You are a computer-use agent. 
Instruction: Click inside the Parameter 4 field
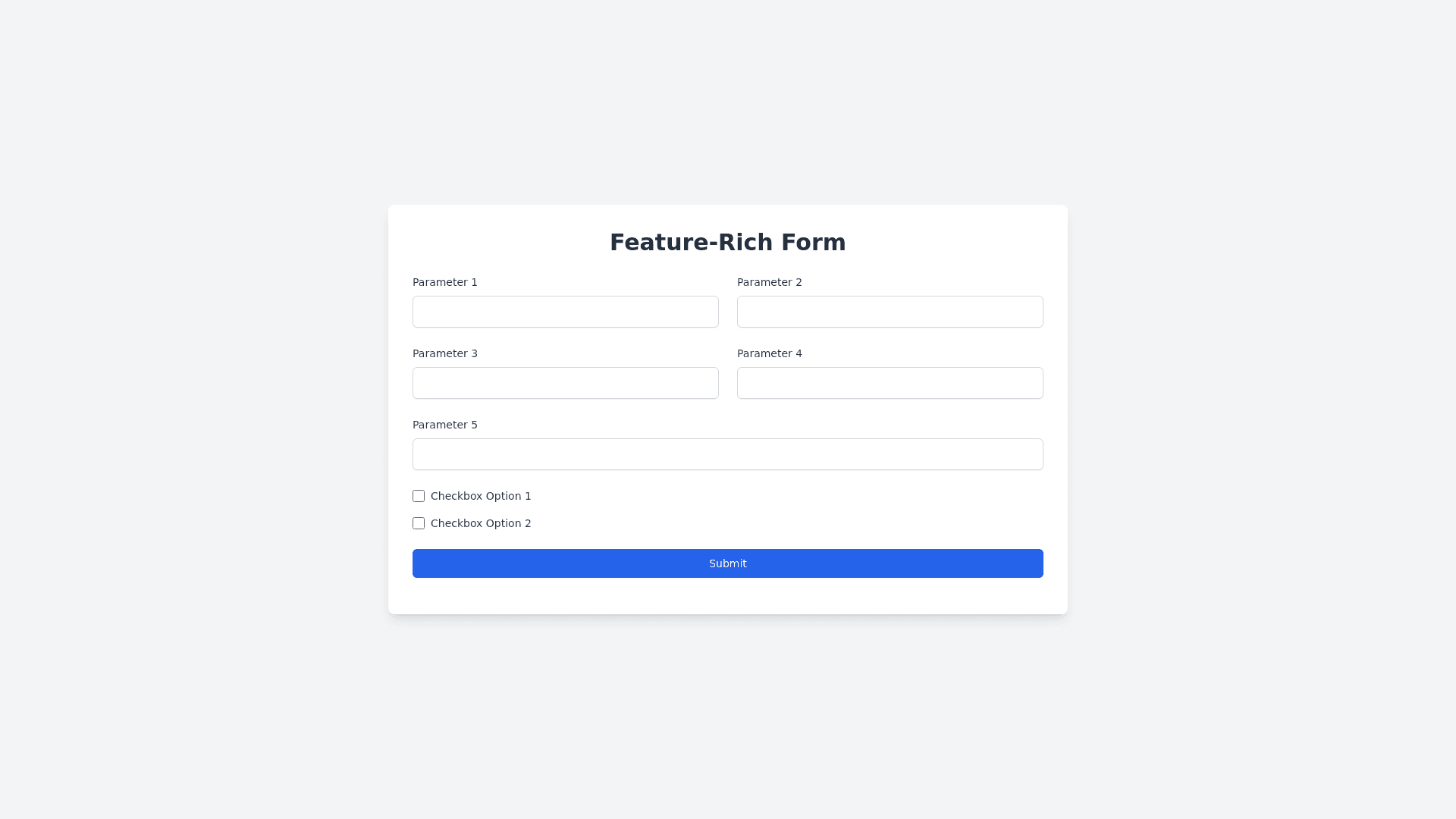[x=890, y=383]
